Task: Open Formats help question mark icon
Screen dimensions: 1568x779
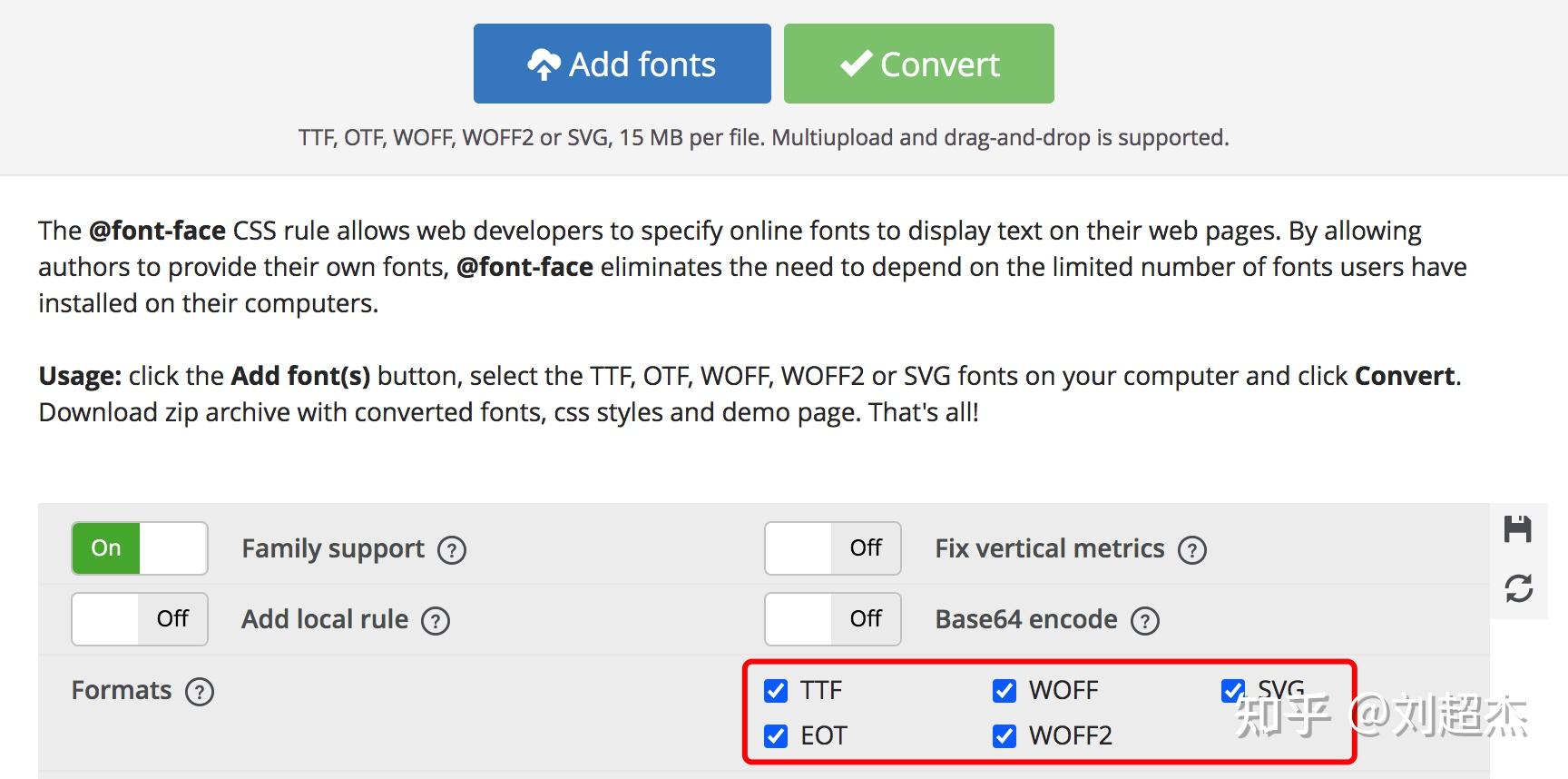Action: point(200,692)
